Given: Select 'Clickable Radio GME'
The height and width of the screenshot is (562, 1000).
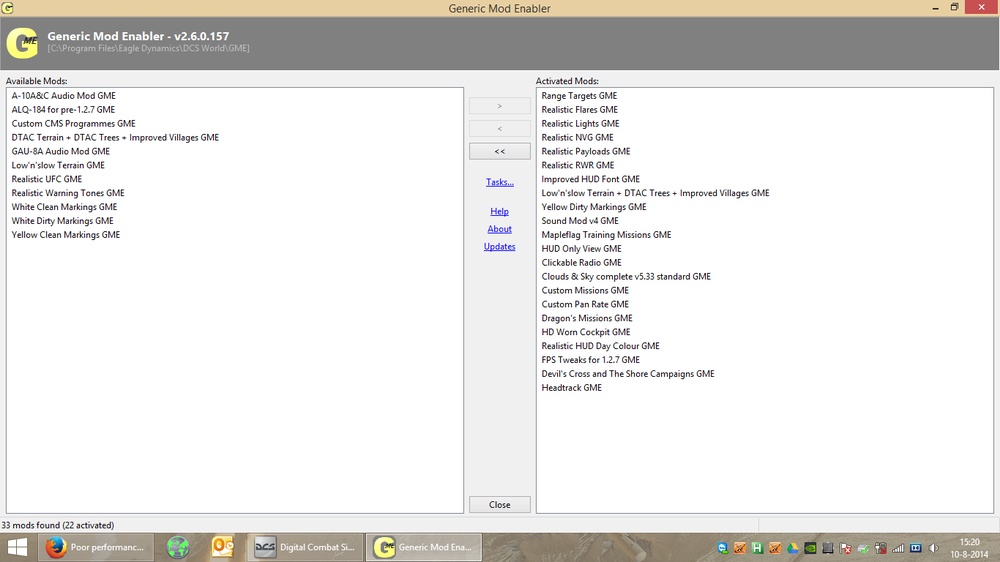Looking at the screenshot, I should click(581, 263).
